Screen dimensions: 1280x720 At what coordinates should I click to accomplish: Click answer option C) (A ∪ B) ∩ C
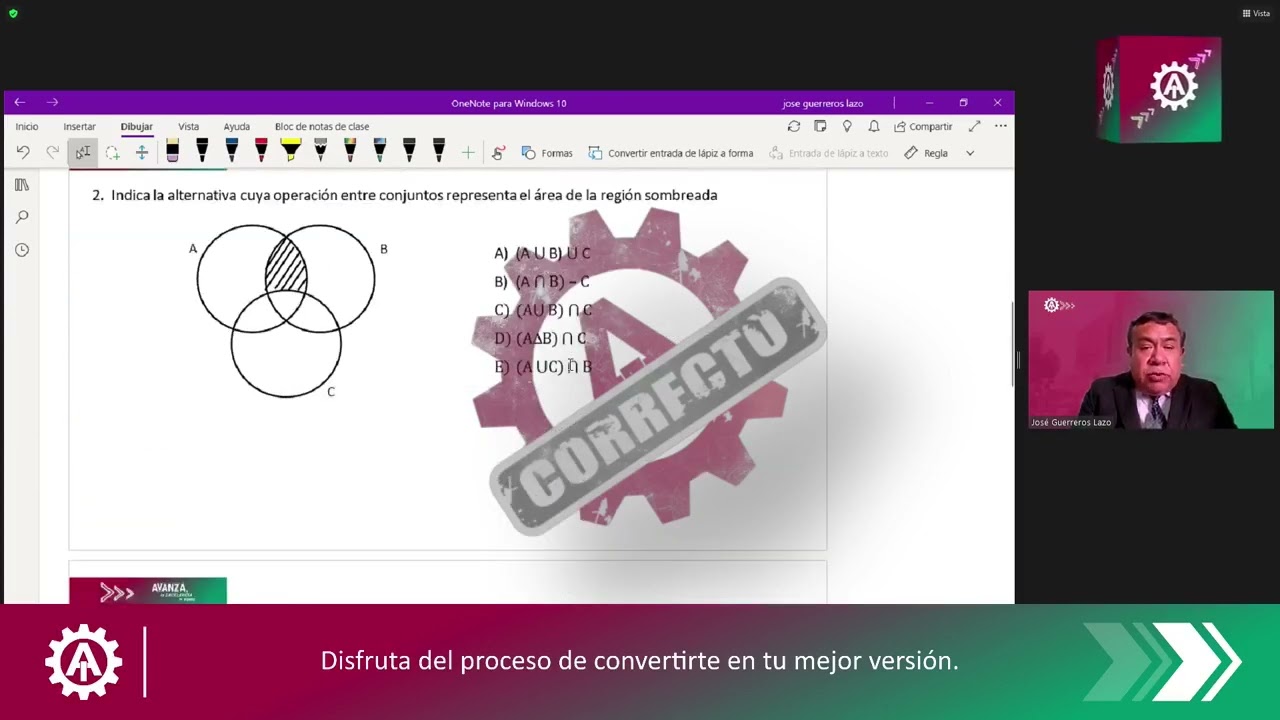pyautogui.click(x=543, y=310)
